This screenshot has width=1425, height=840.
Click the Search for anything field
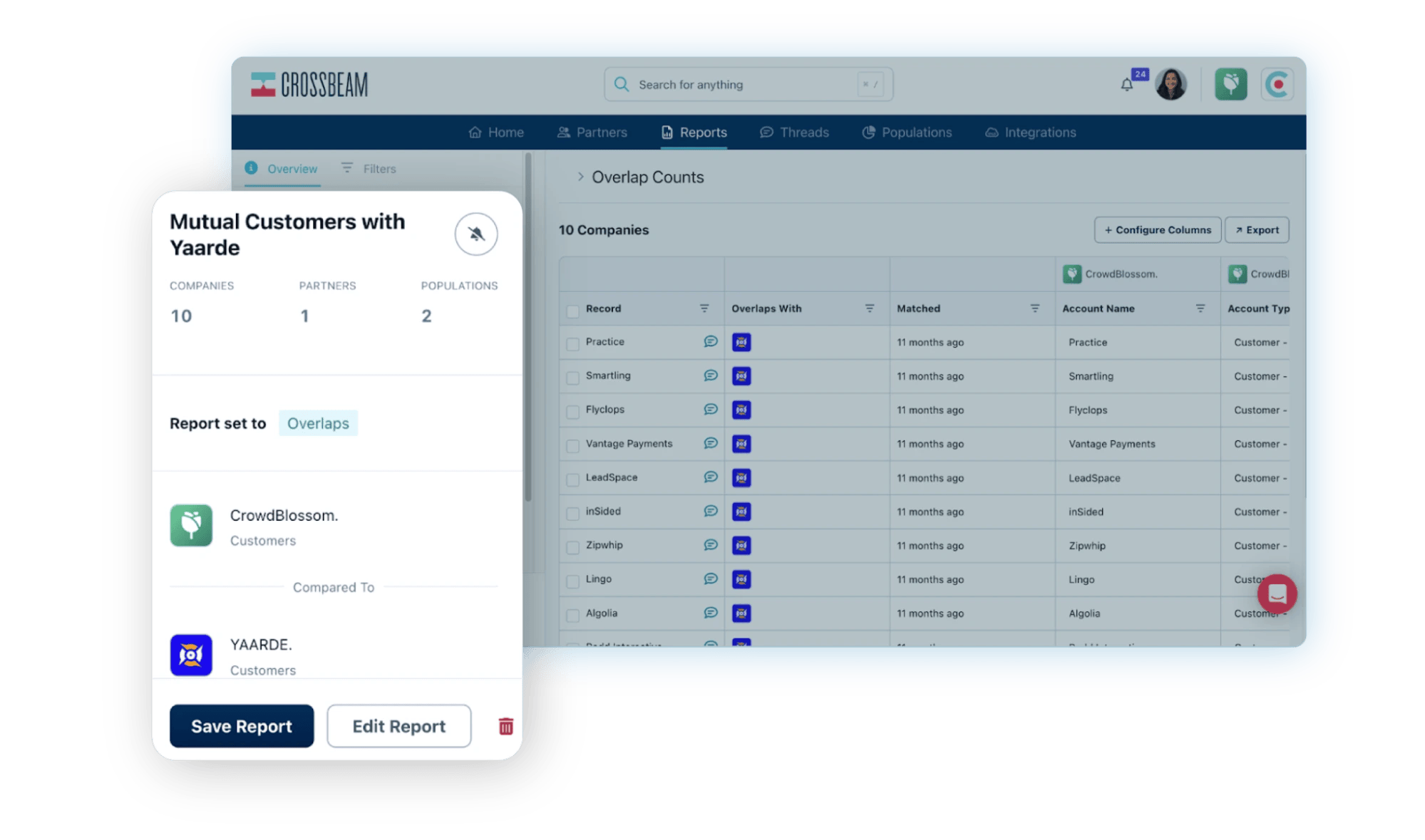748,85
